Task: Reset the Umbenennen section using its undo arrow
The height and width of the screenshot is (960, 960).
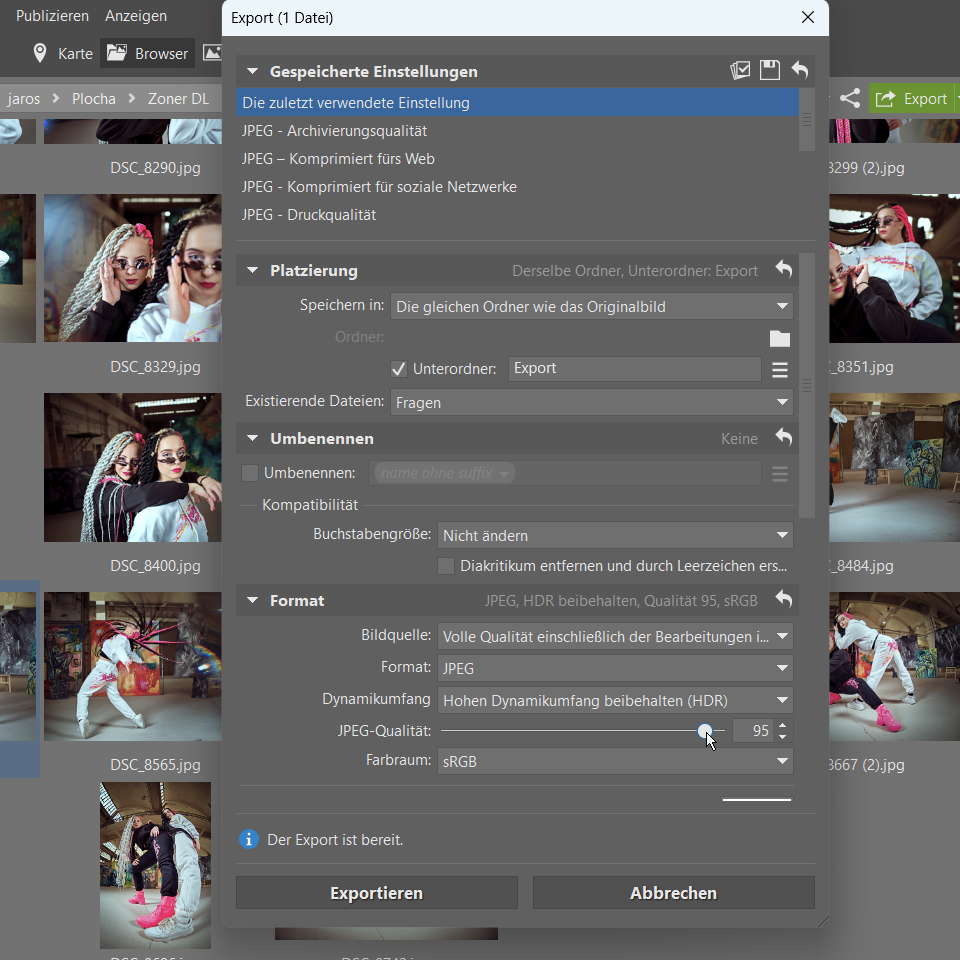Action: 783,438
